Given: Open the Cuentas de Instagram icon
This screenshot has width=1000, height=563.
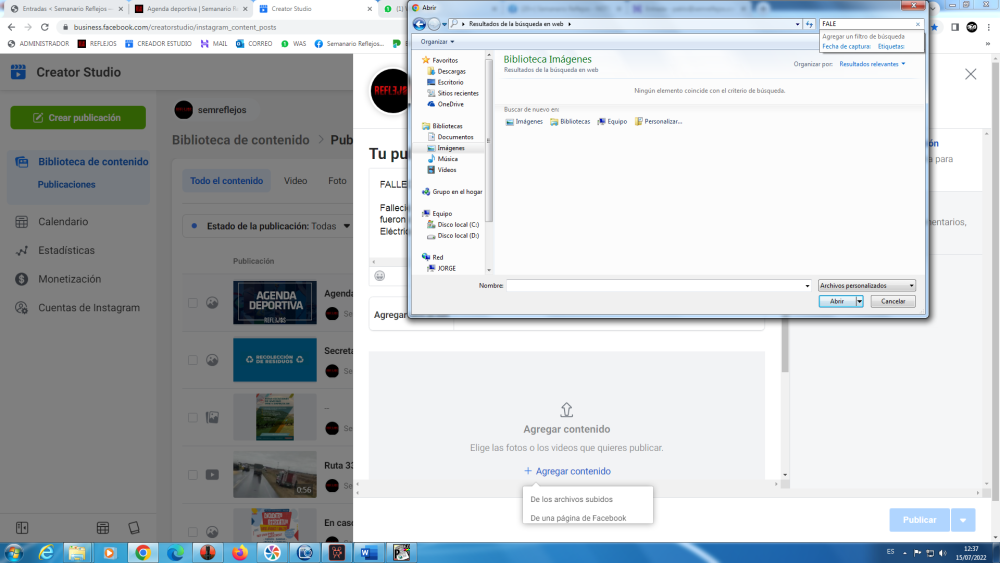Looking at the screenshot, I should [22, 308].
